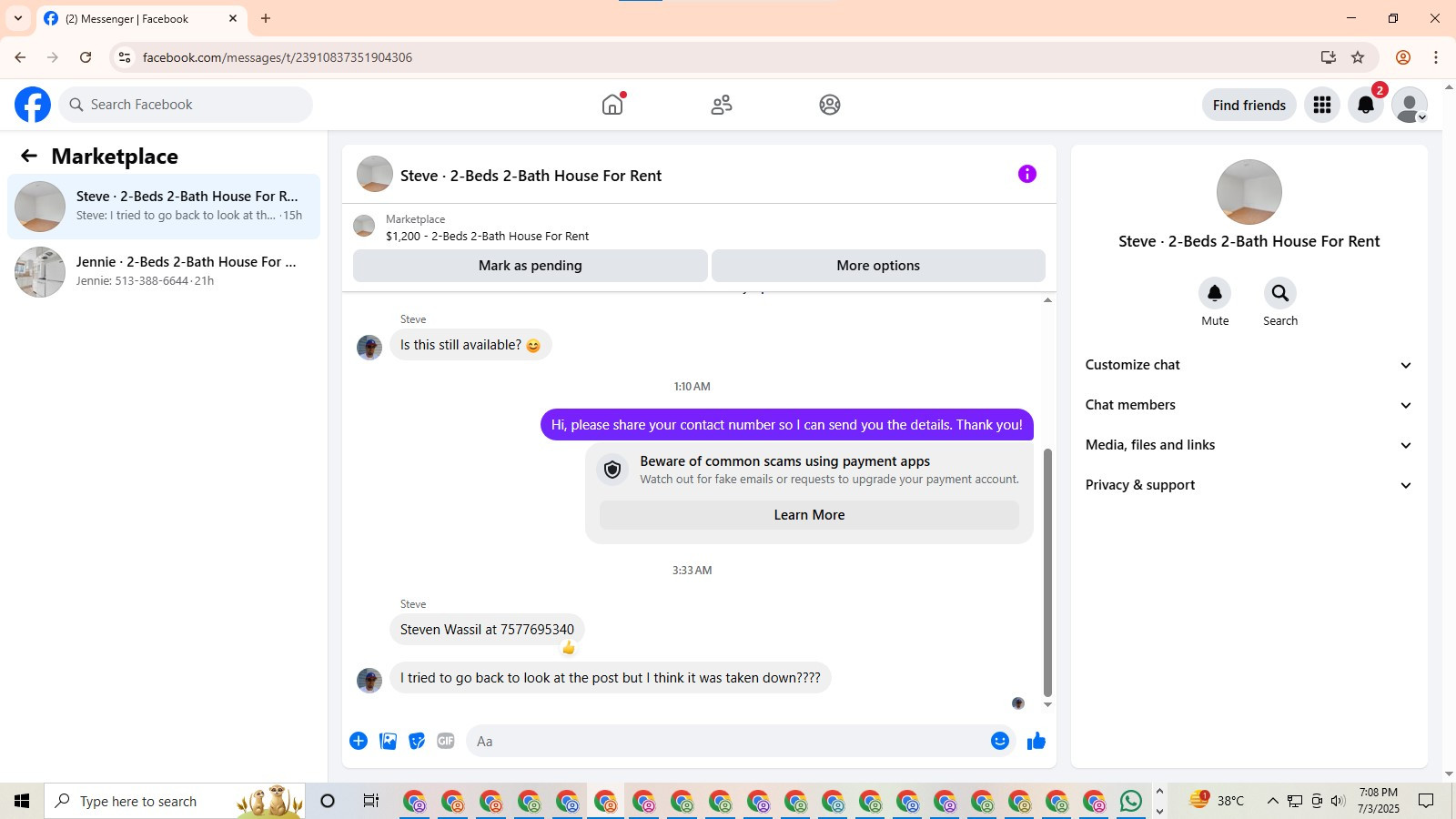
Task: Choose a sticker icon in composer
Action: tap(417, 741)
